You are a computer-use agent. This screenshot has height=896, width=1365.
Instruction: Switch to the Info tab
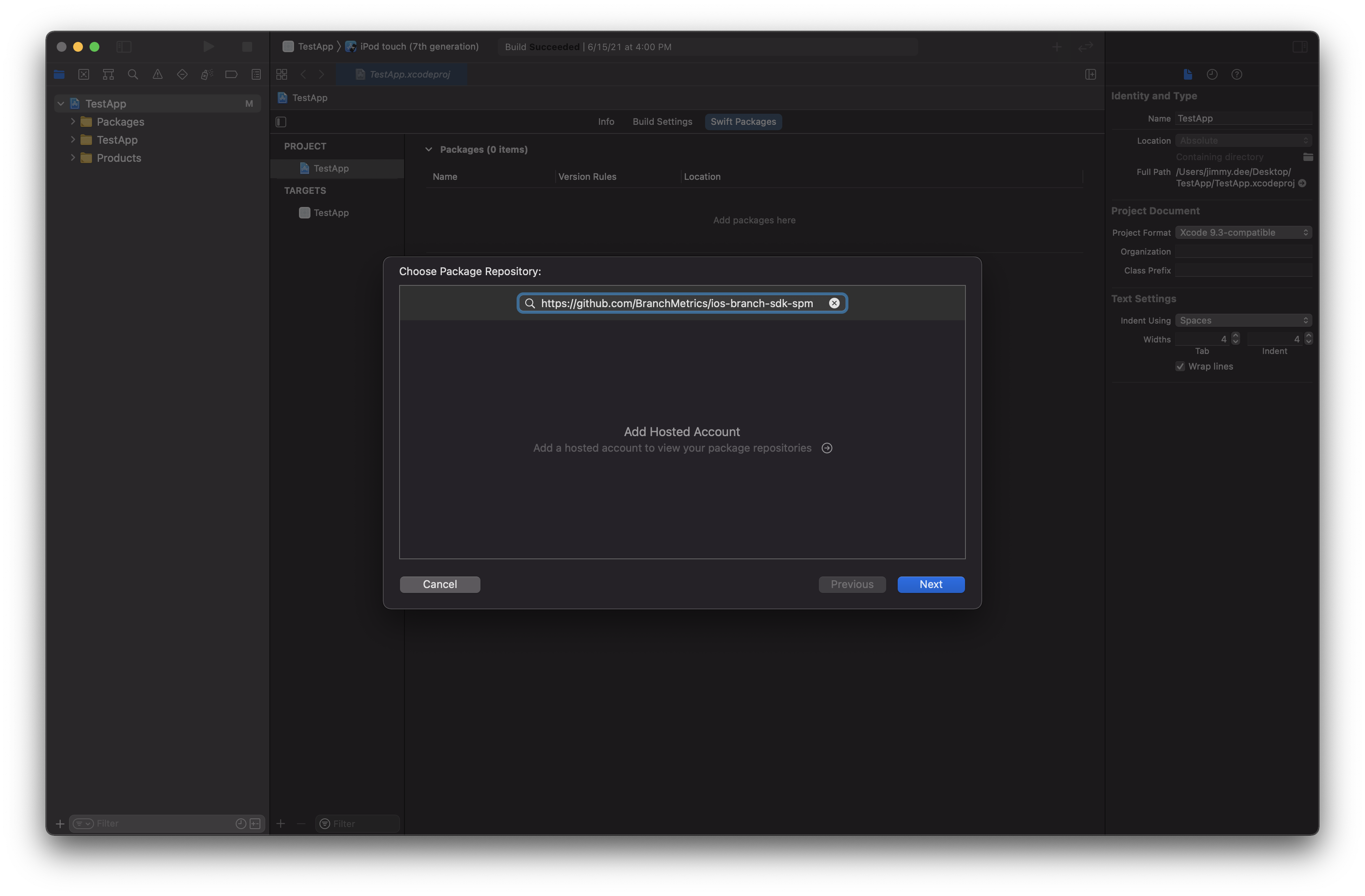point(606,122)
